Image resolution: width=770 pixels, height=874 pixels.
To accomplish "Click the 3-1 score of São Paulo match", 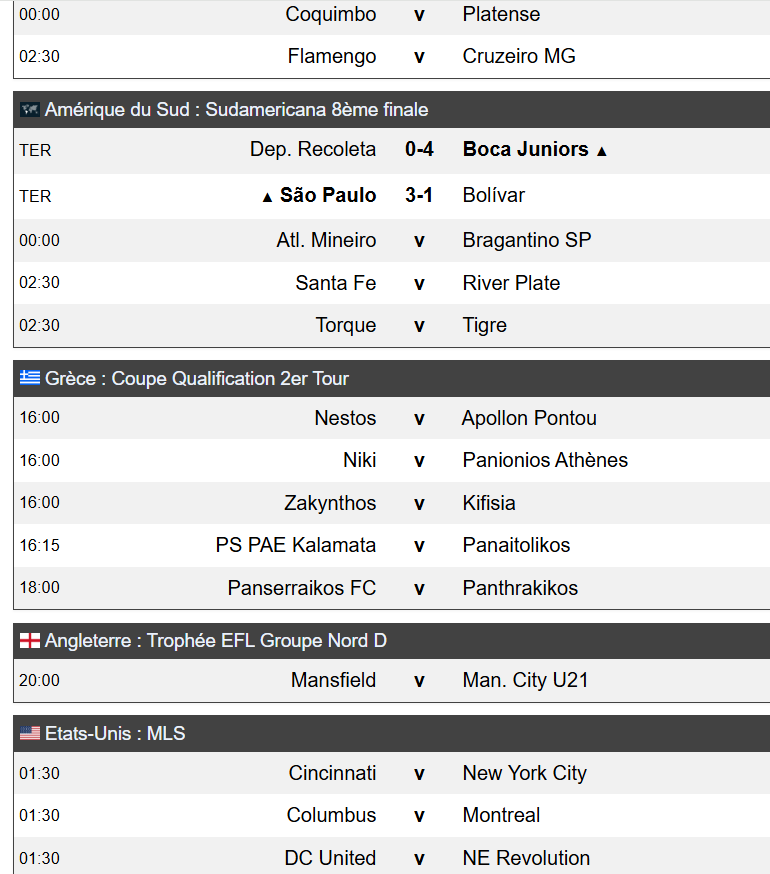I will [419, 195].
